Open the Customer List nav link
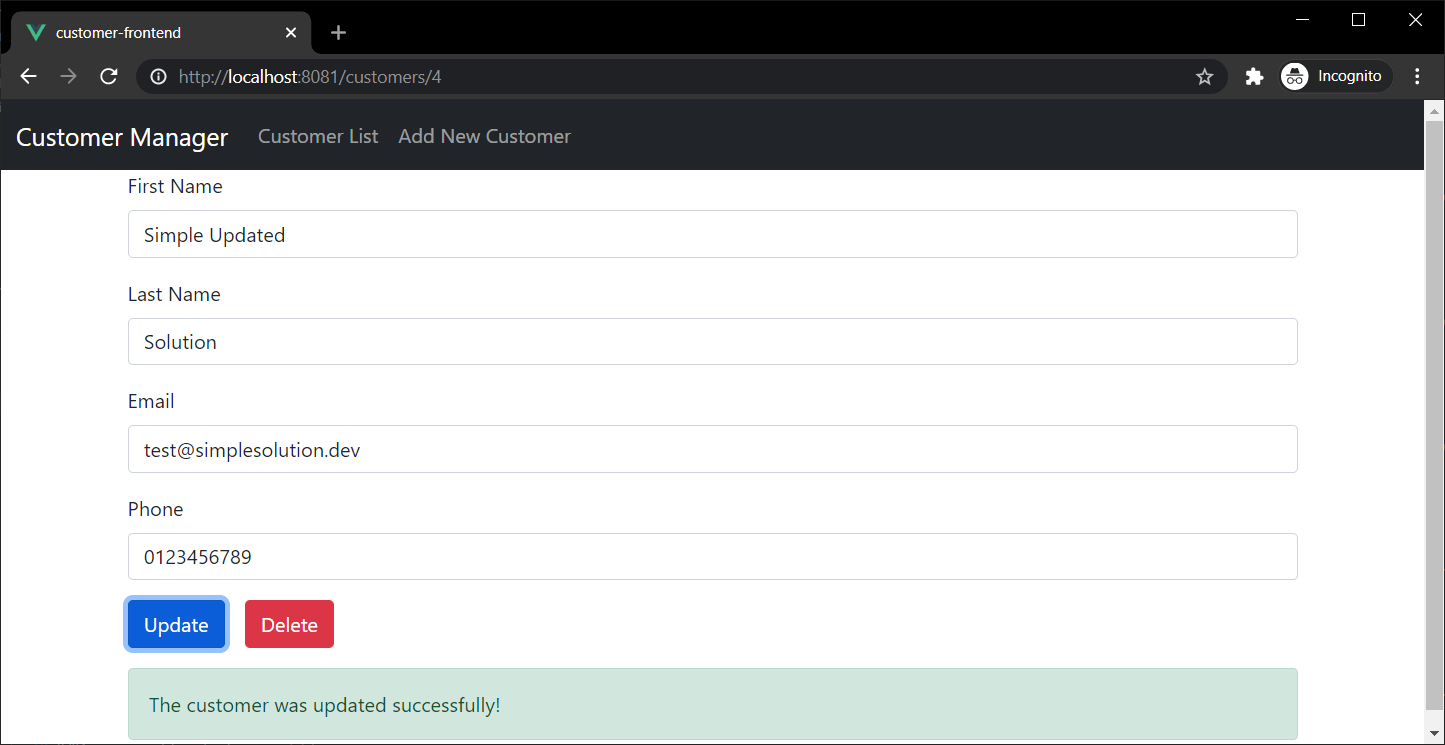 [x=318, y=136]
